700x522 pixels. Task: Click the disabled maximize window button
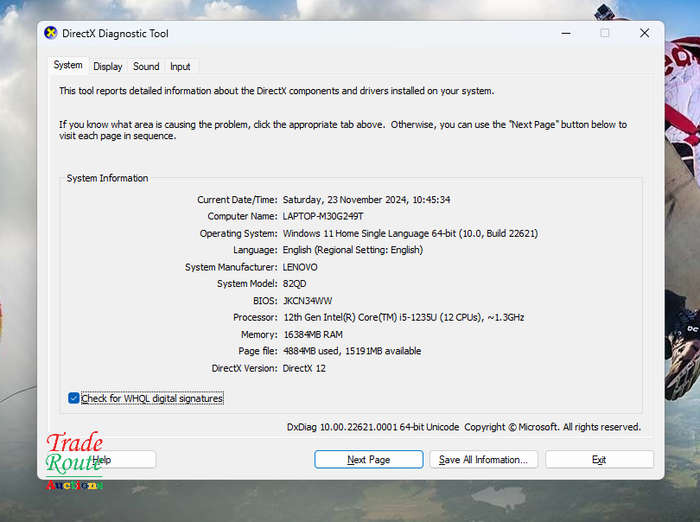[x=604, y=33]
